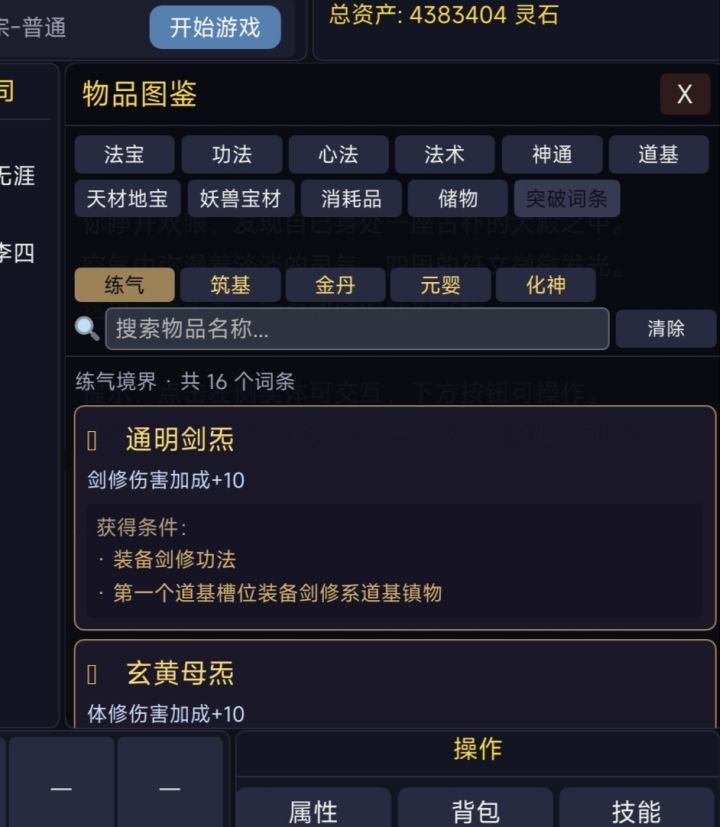Switch to the 心法 category
Screen dimensions: 720x827
(338, 155)
